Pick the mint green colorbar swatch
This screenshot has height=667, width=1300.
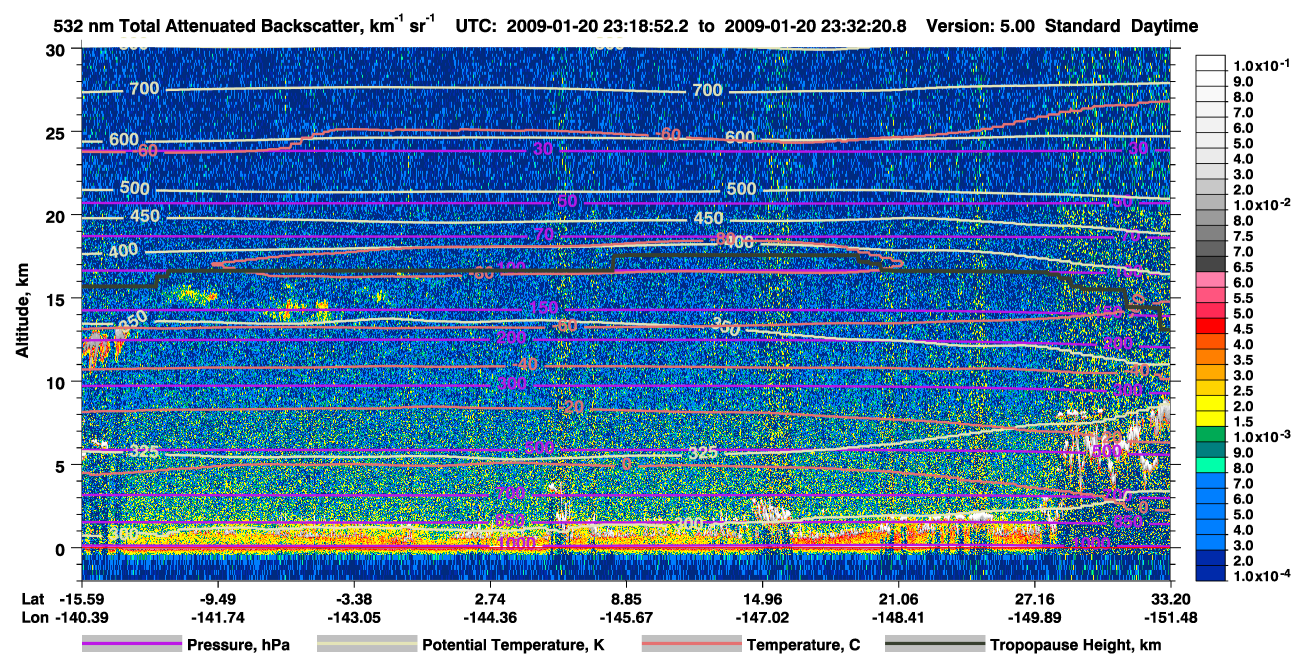pos(1211,464)
